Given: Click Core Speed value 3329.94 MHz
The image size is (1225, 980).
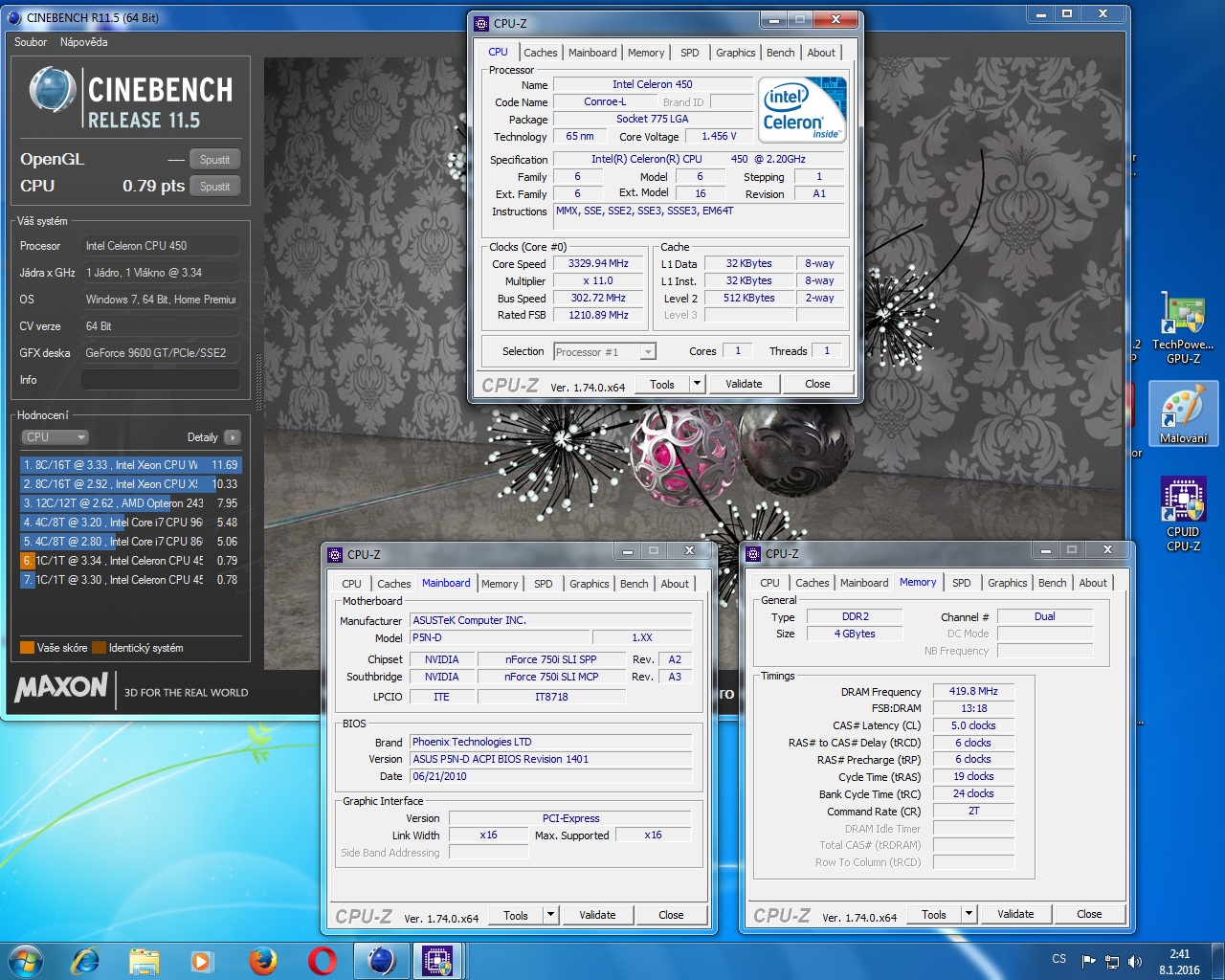Looking at the screenshot, I should [x=598, y=264].
